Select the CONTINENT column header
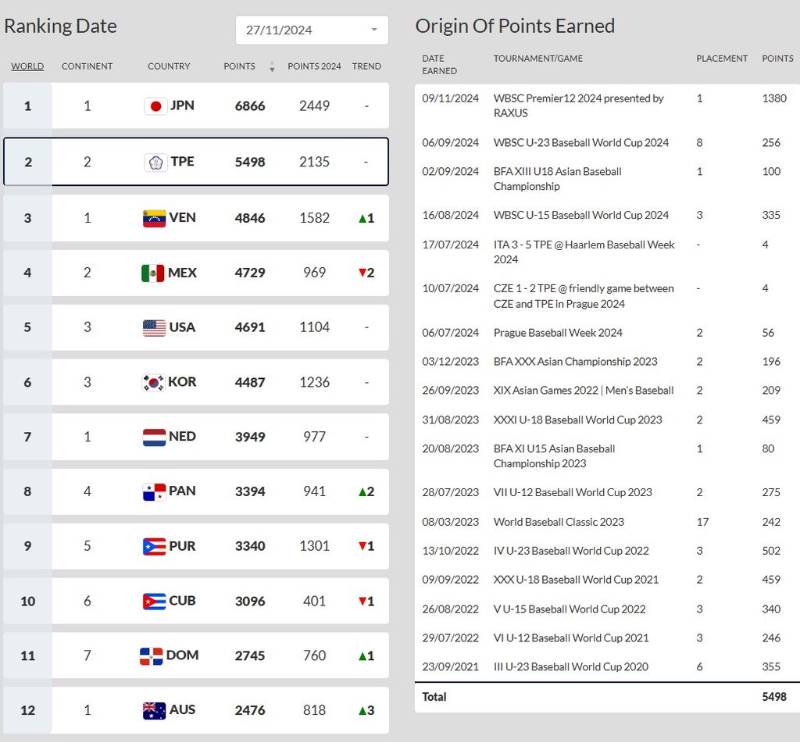The image size is (800, 742). click(87, 67)
